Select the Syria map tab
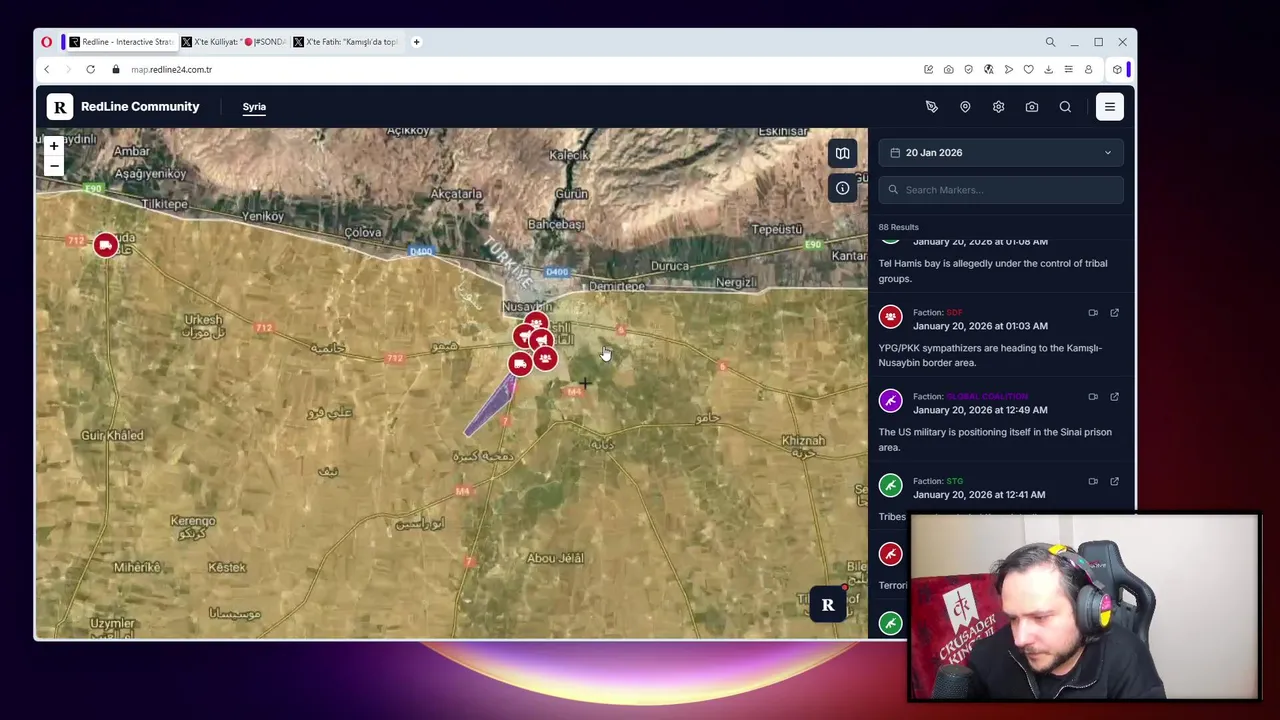The width and height of the screenshot is (1280, 720). (254, 107)
